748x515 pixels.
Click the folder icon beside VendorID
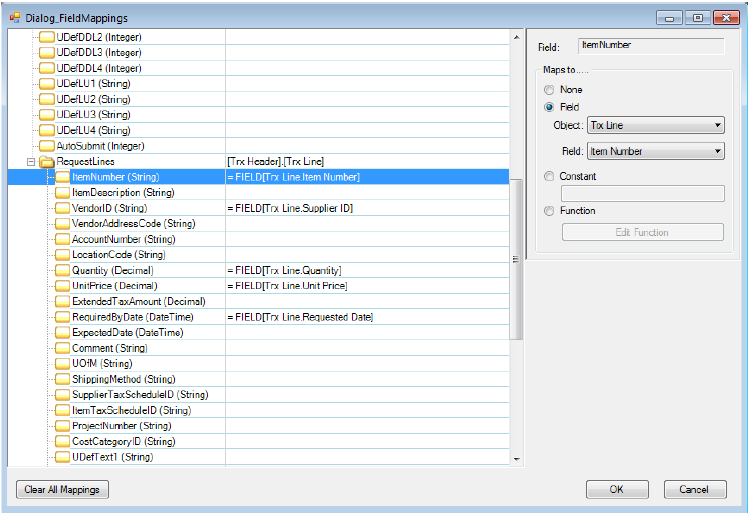coord(62,208)
